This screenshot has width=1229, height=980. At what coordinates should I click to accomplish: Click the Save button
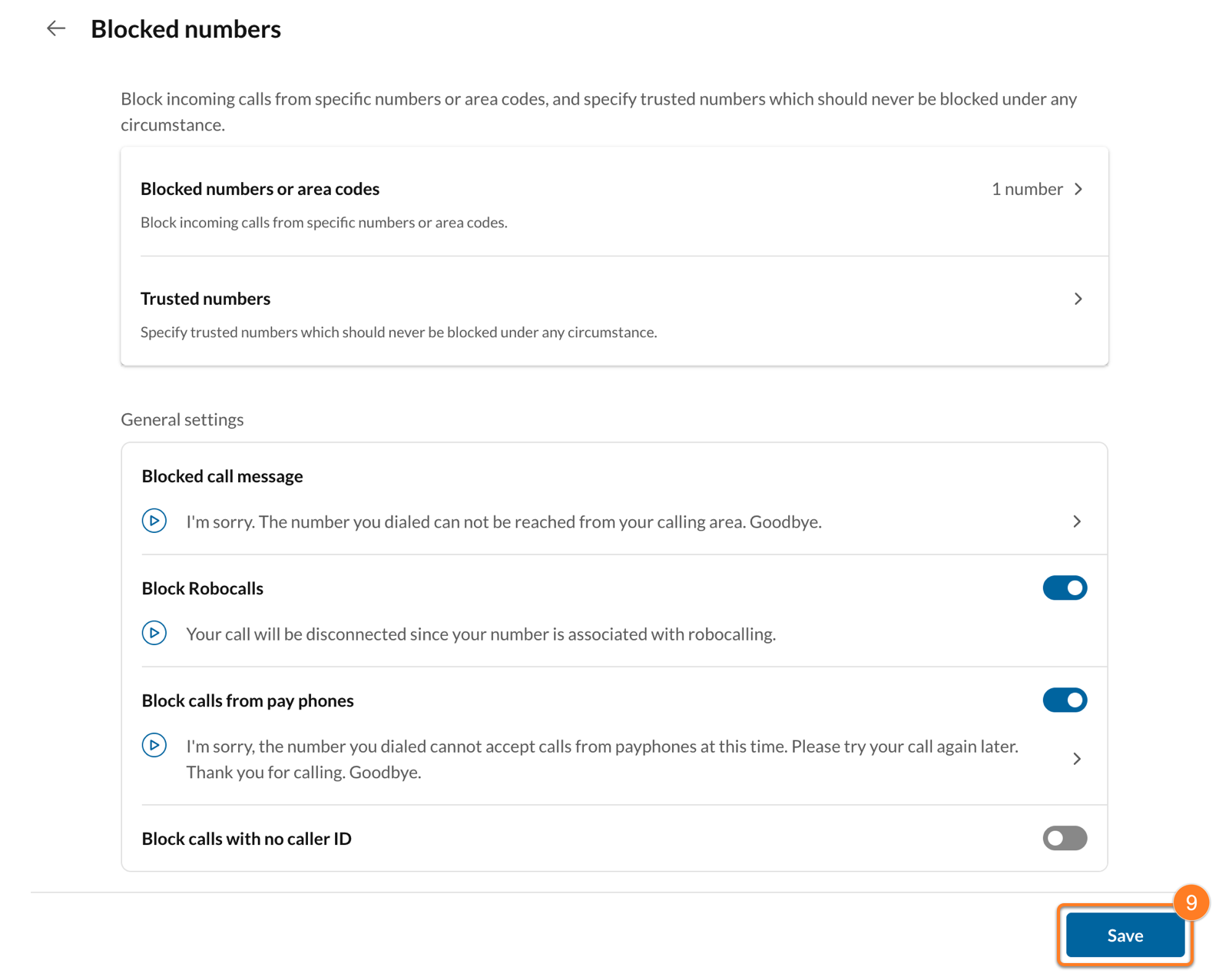coord(1125,935)
